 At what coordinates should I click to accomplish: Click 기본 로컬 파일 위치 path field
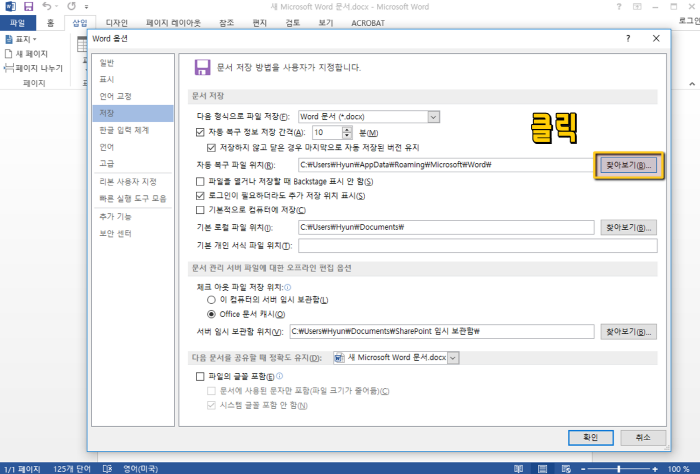446,227
